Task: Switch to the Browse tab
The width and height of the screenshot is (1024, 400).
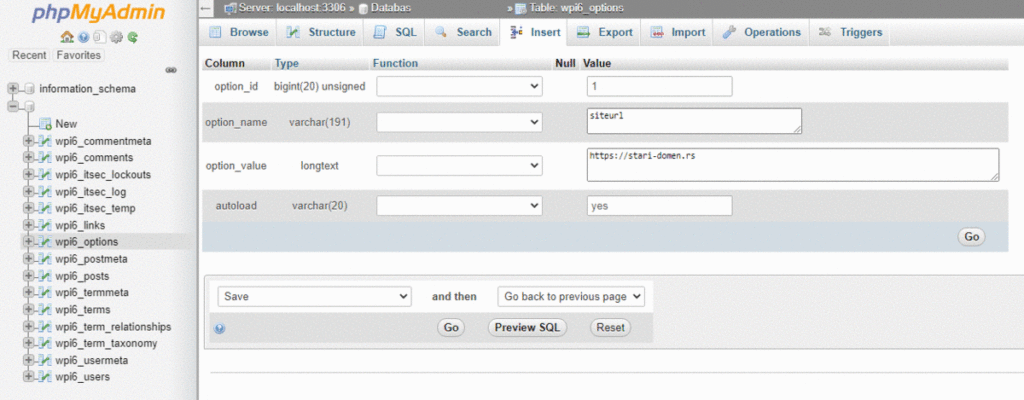Action: pyautogui.click(x=239, y=32)
